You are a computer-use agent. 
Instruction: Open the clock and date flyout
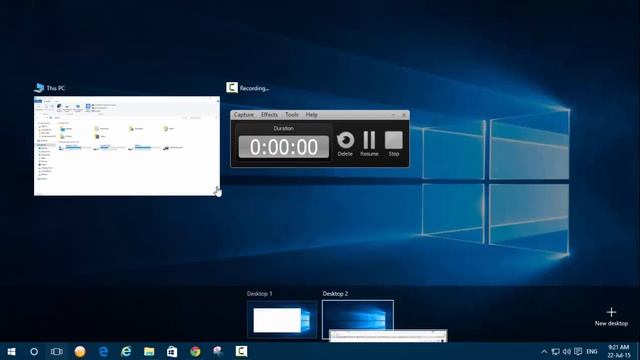pyautogui.click(x=619, y=351)
